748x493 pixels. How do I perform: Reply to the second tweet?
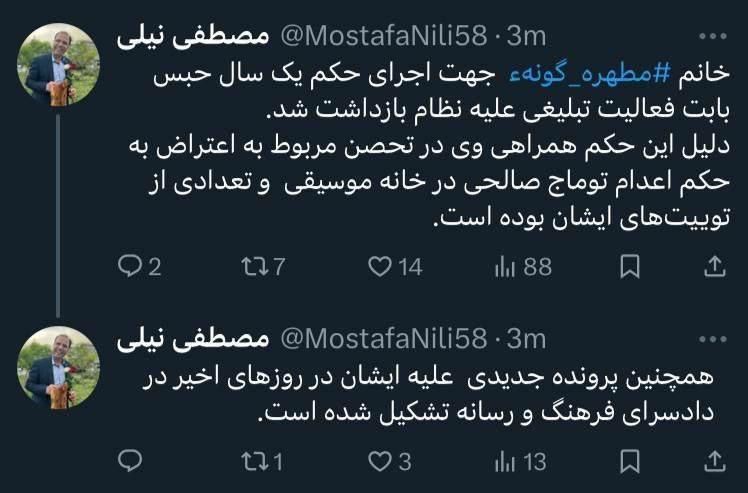click(x=130, y=461)
